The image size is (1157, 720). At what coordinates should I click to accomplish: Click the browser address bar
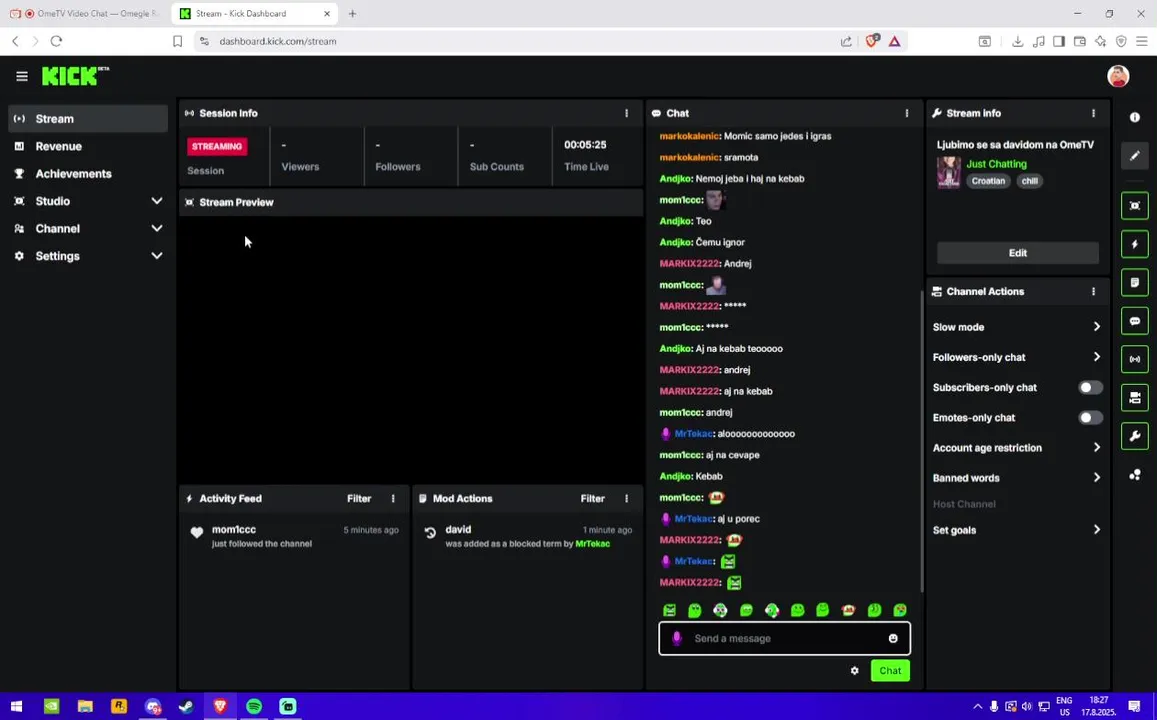click(x=517, y=41)
